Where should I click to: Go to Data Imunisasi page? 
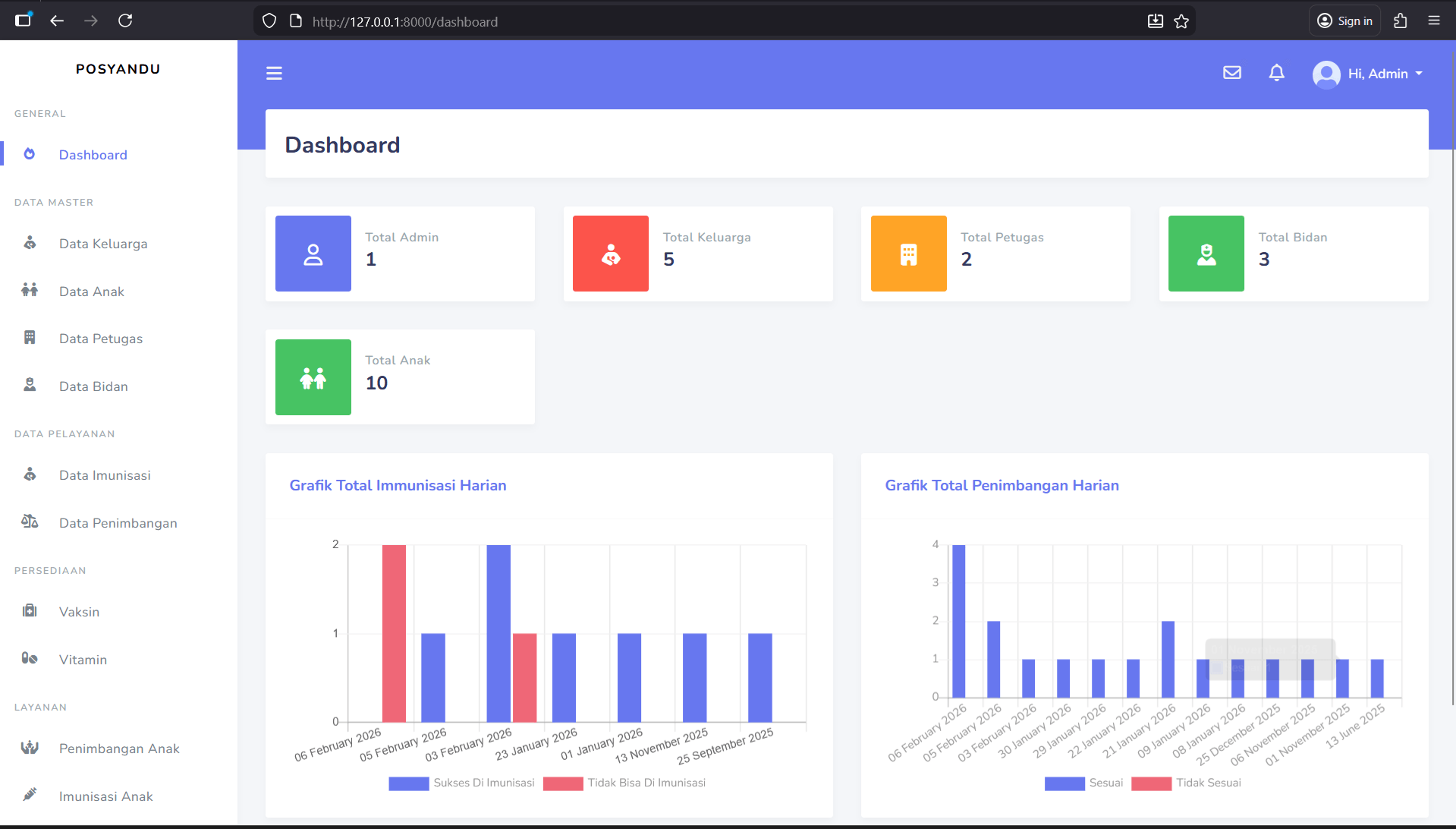pos(118,475)
